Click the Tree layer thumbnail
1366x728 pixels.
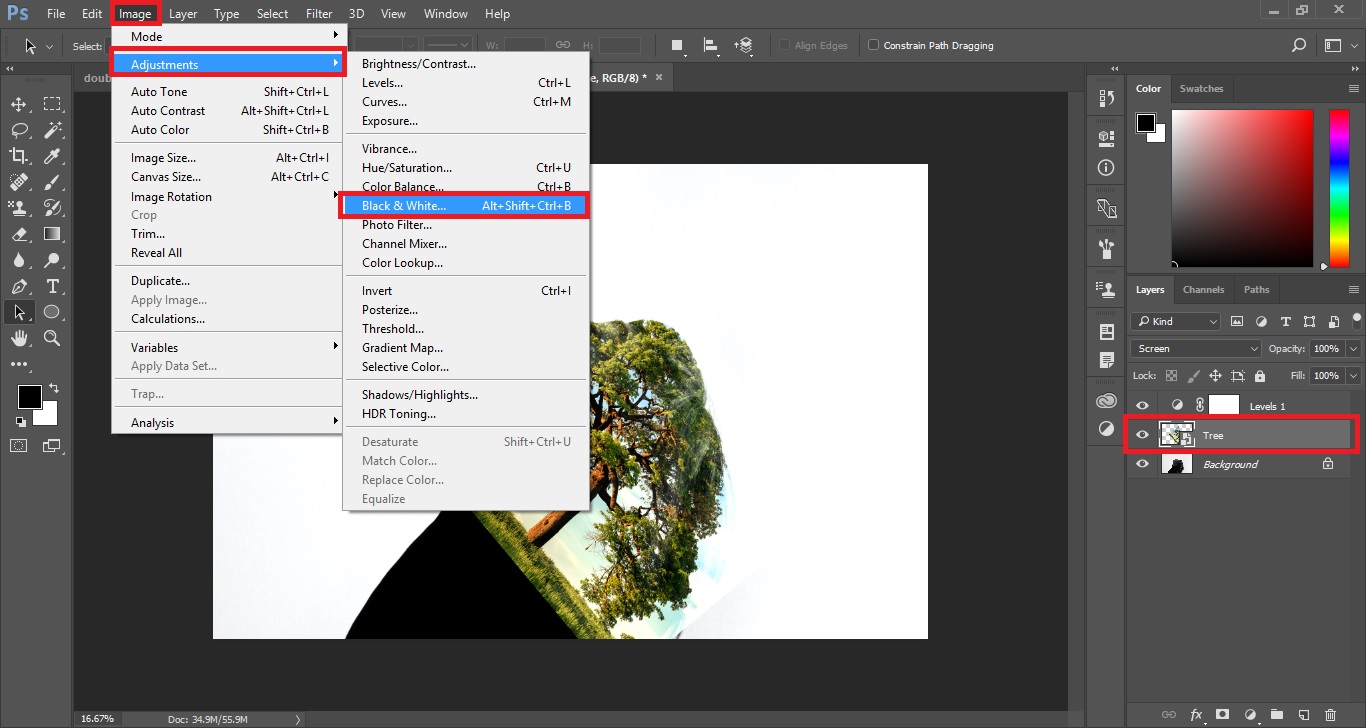click(1177, 435)
